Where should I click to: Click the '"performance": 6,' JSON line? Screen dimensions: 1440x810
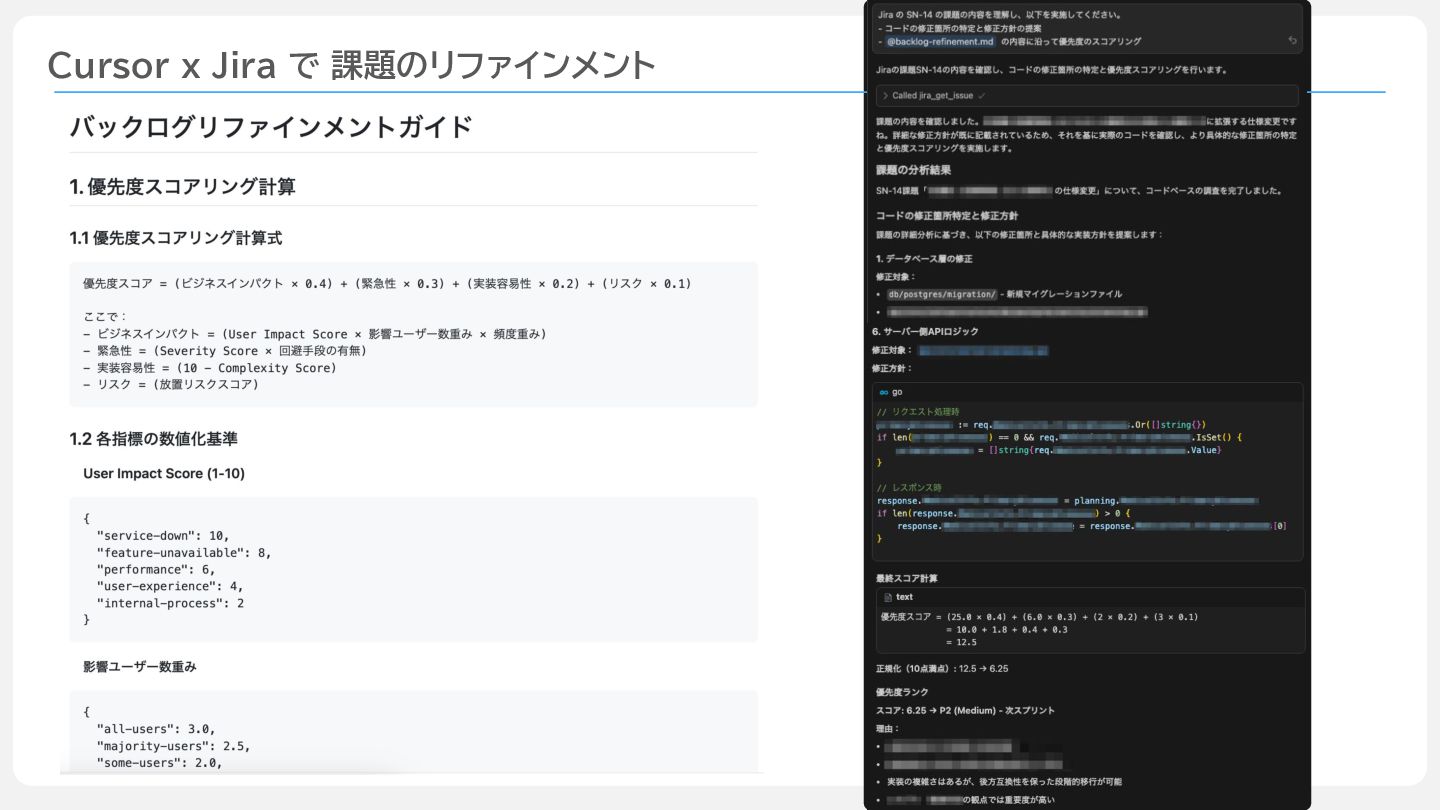click(155, 569)
